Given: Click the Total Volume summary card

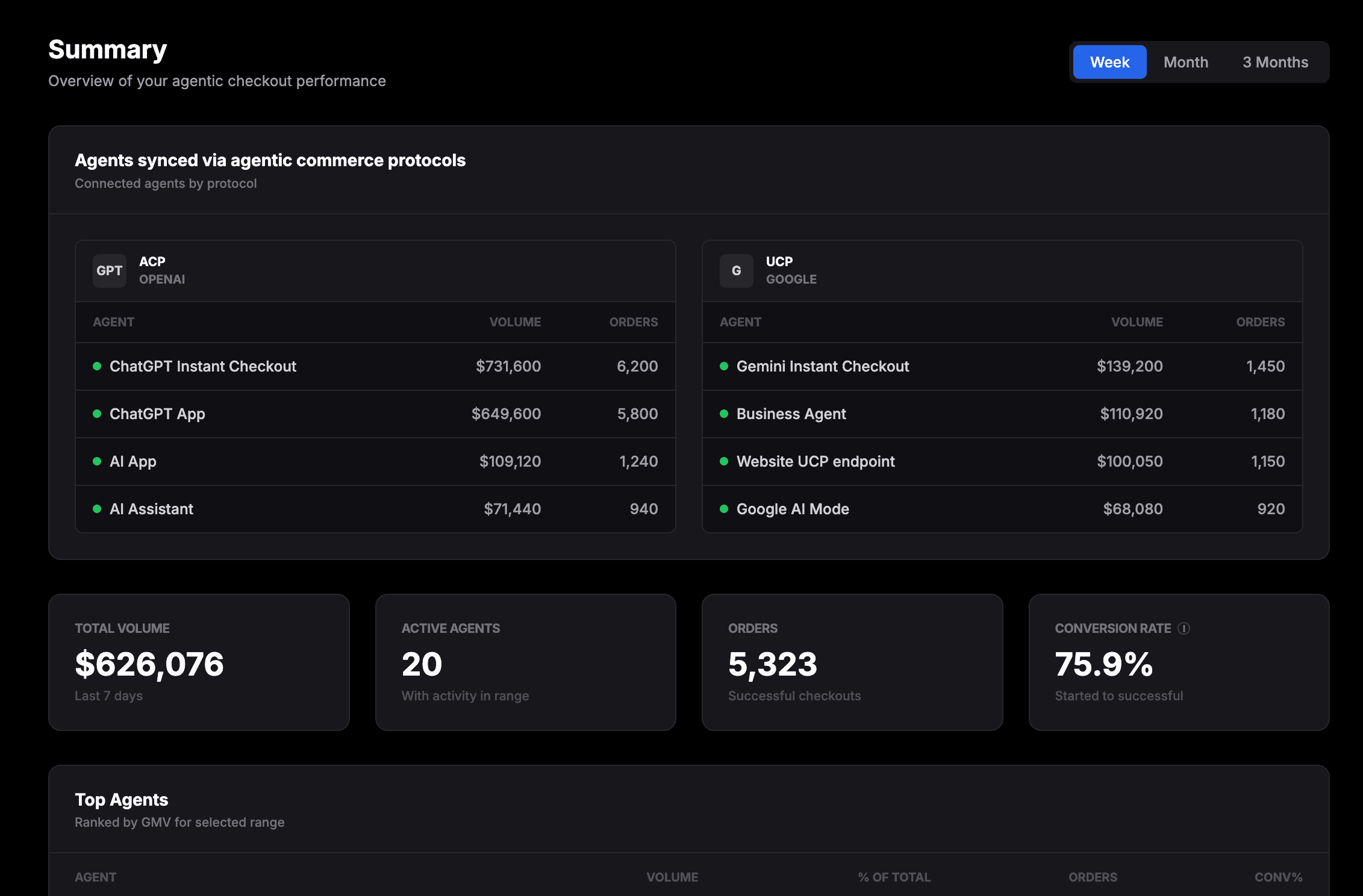Looking at the screenshot, I should [199, 662].
